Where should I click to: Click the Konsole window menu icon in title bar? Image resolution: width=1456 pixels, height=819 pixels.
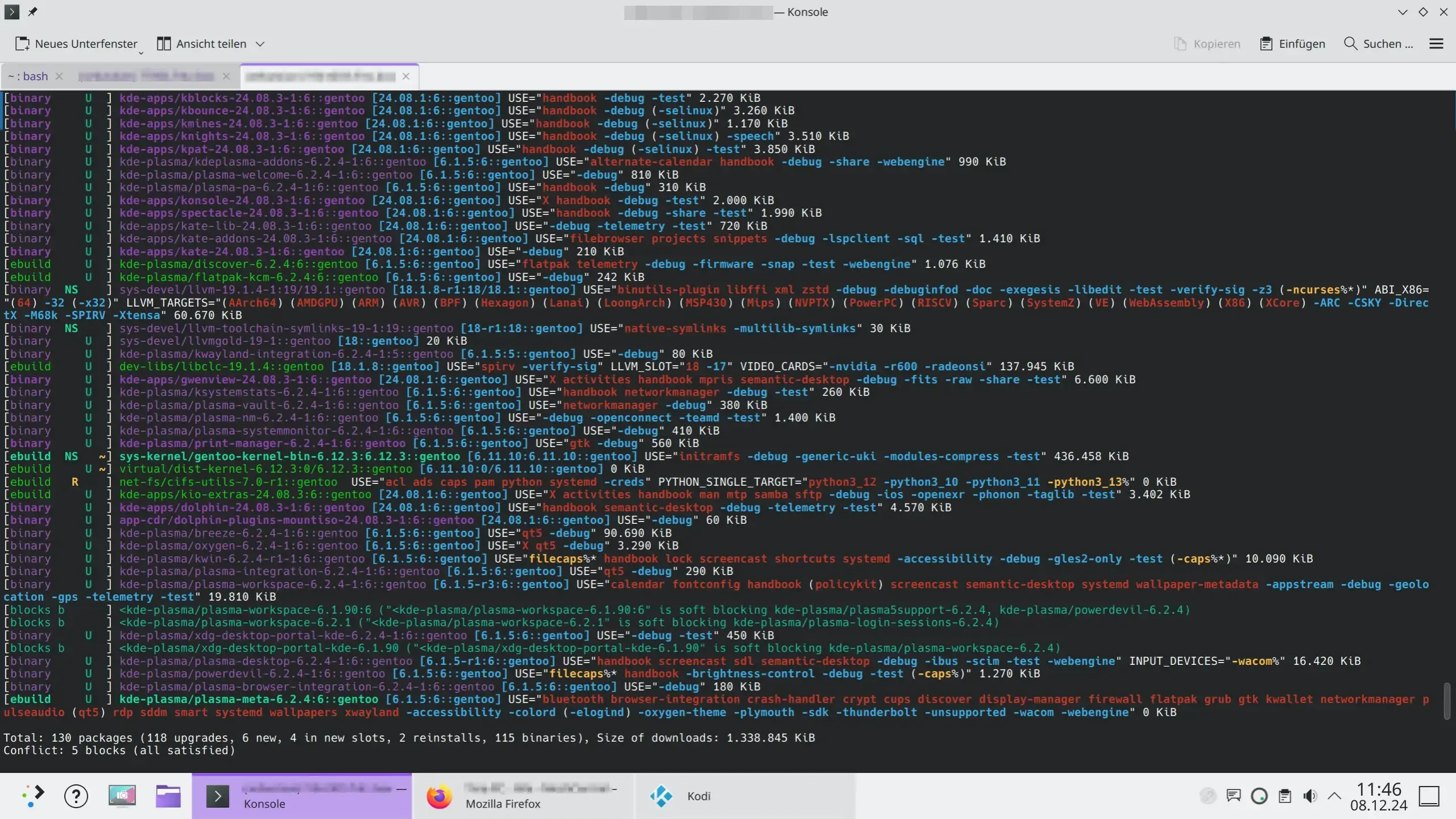tap(12, 11)
